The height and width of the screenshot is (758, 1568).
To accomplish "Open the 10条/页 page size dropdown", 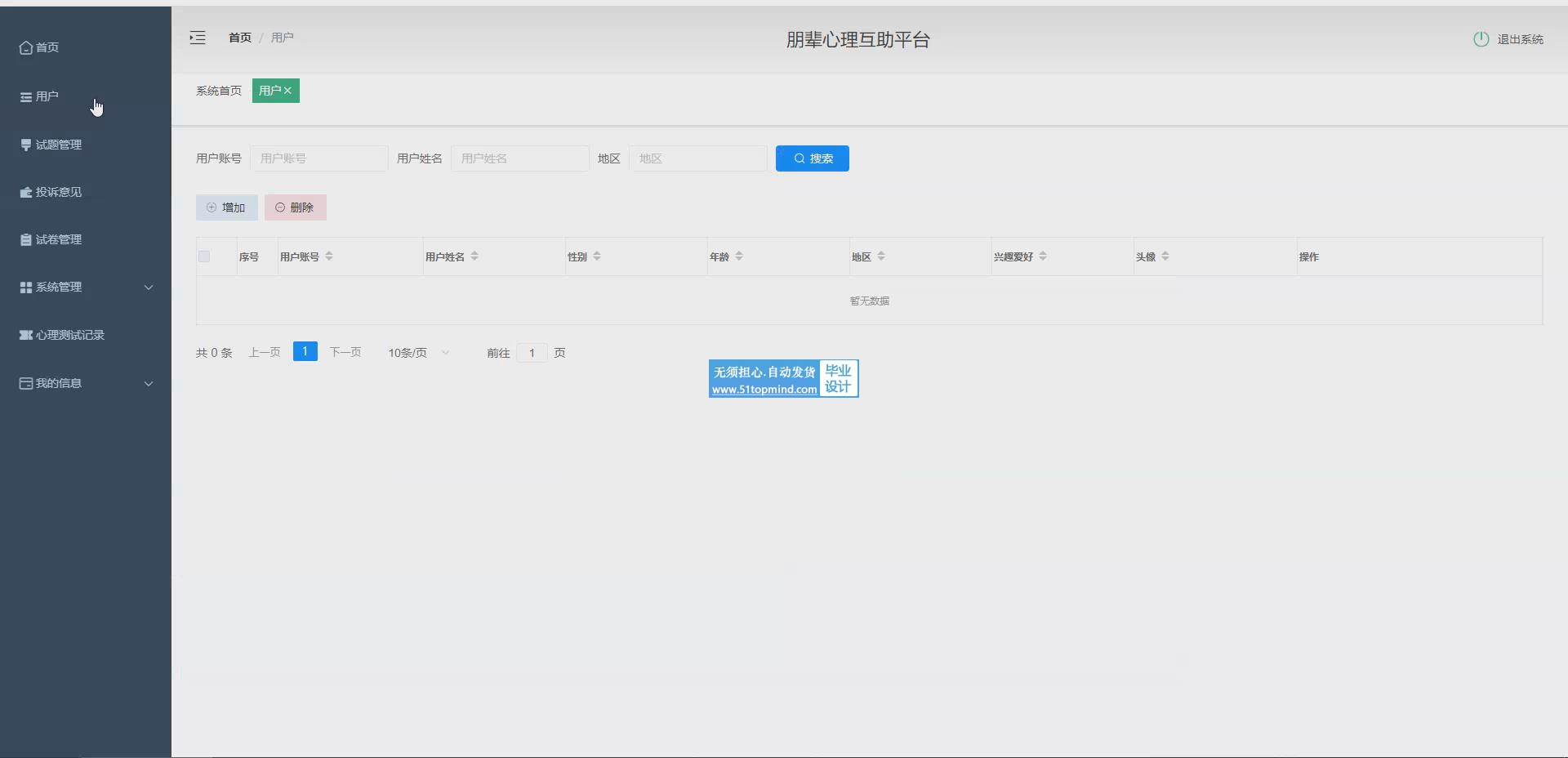I will [419, 353].
